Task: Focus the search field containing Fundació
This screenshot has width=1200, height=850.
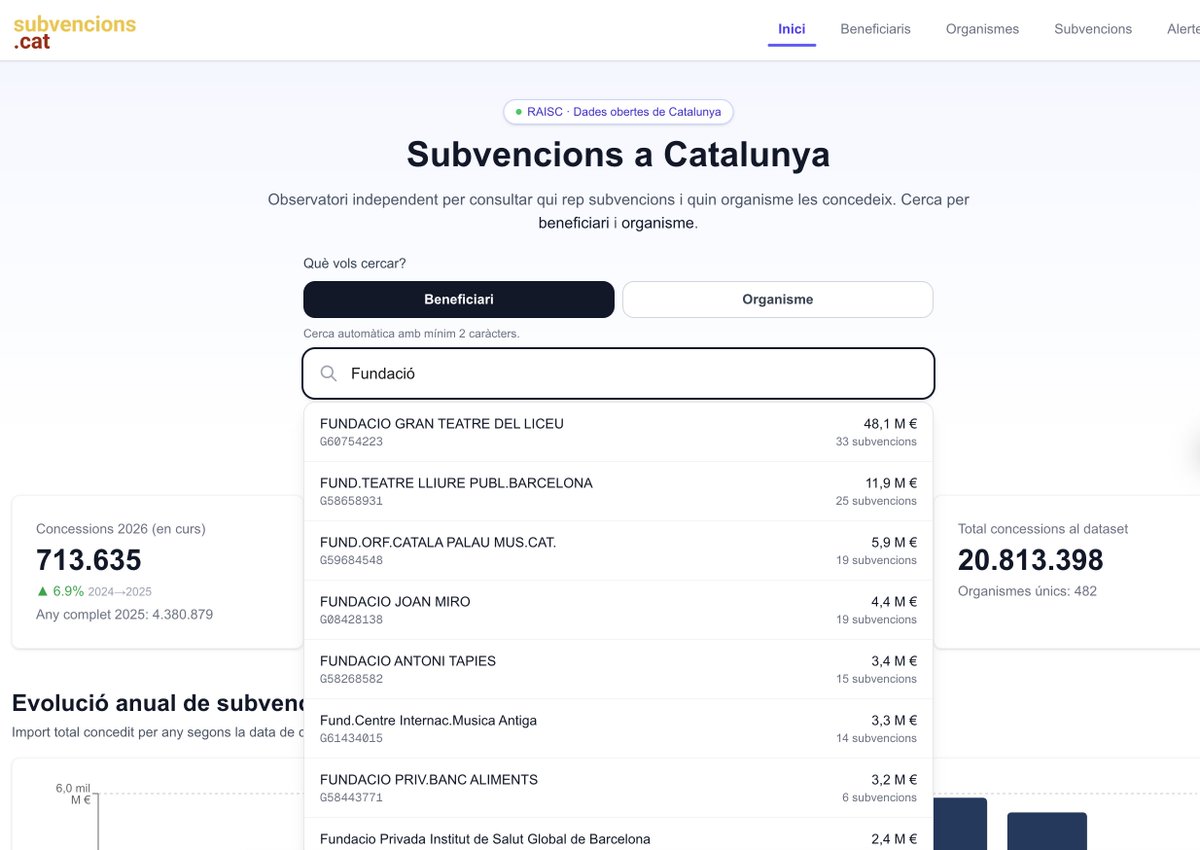Action: point(618,373)
